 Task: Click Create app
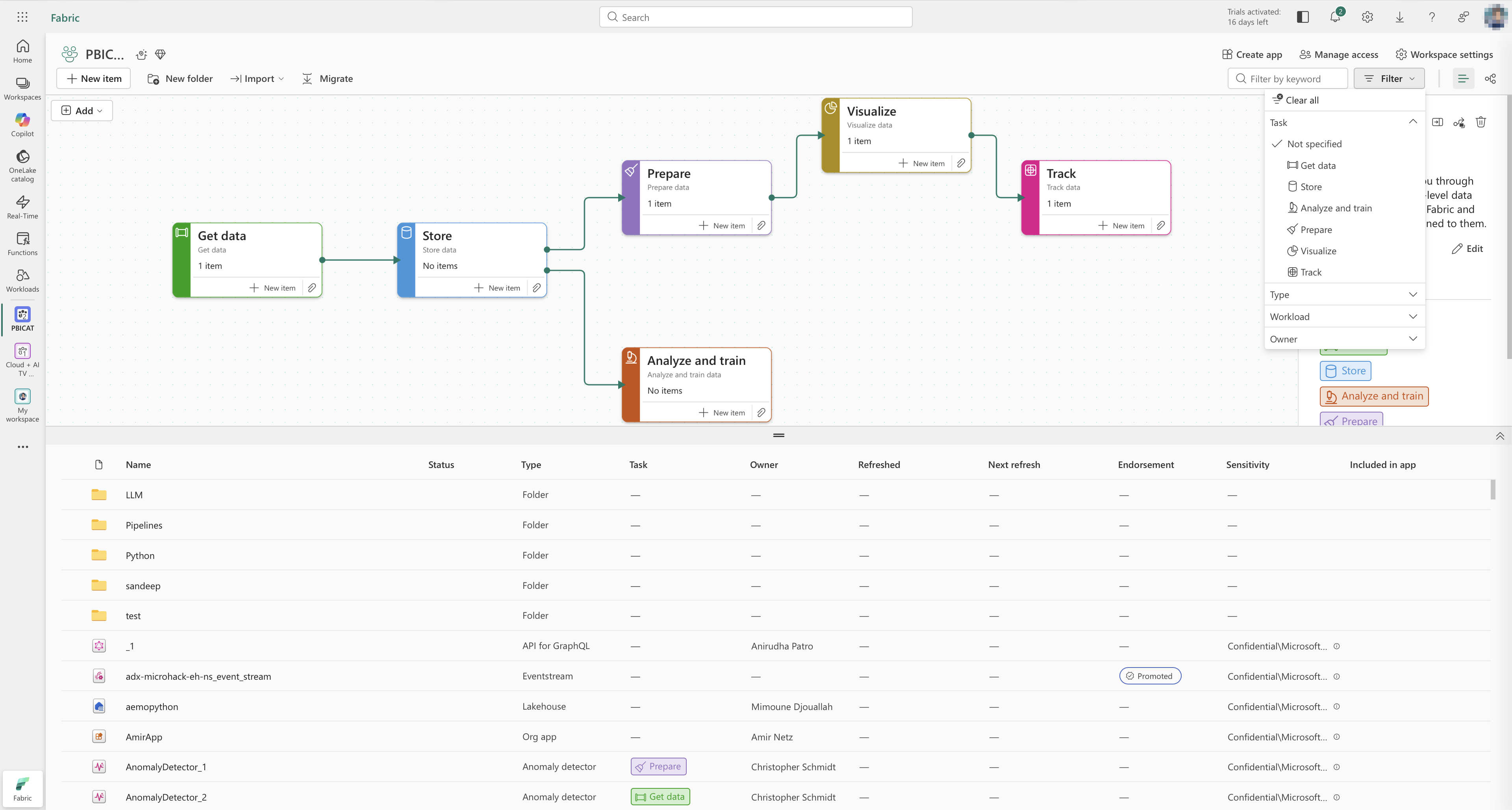coord(1251,55)
